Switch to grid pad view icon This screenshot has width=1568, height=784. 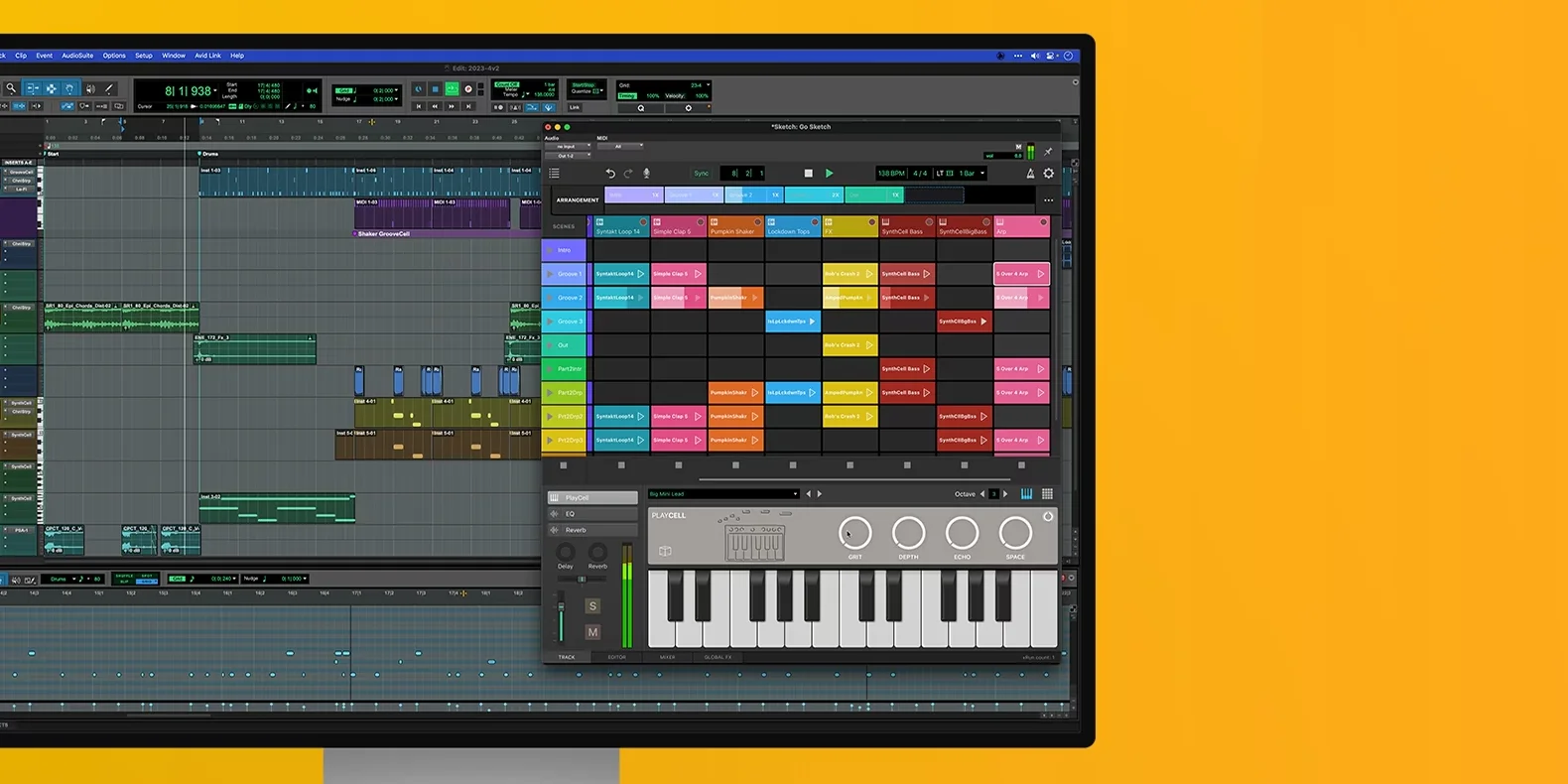pos(1047,494)
